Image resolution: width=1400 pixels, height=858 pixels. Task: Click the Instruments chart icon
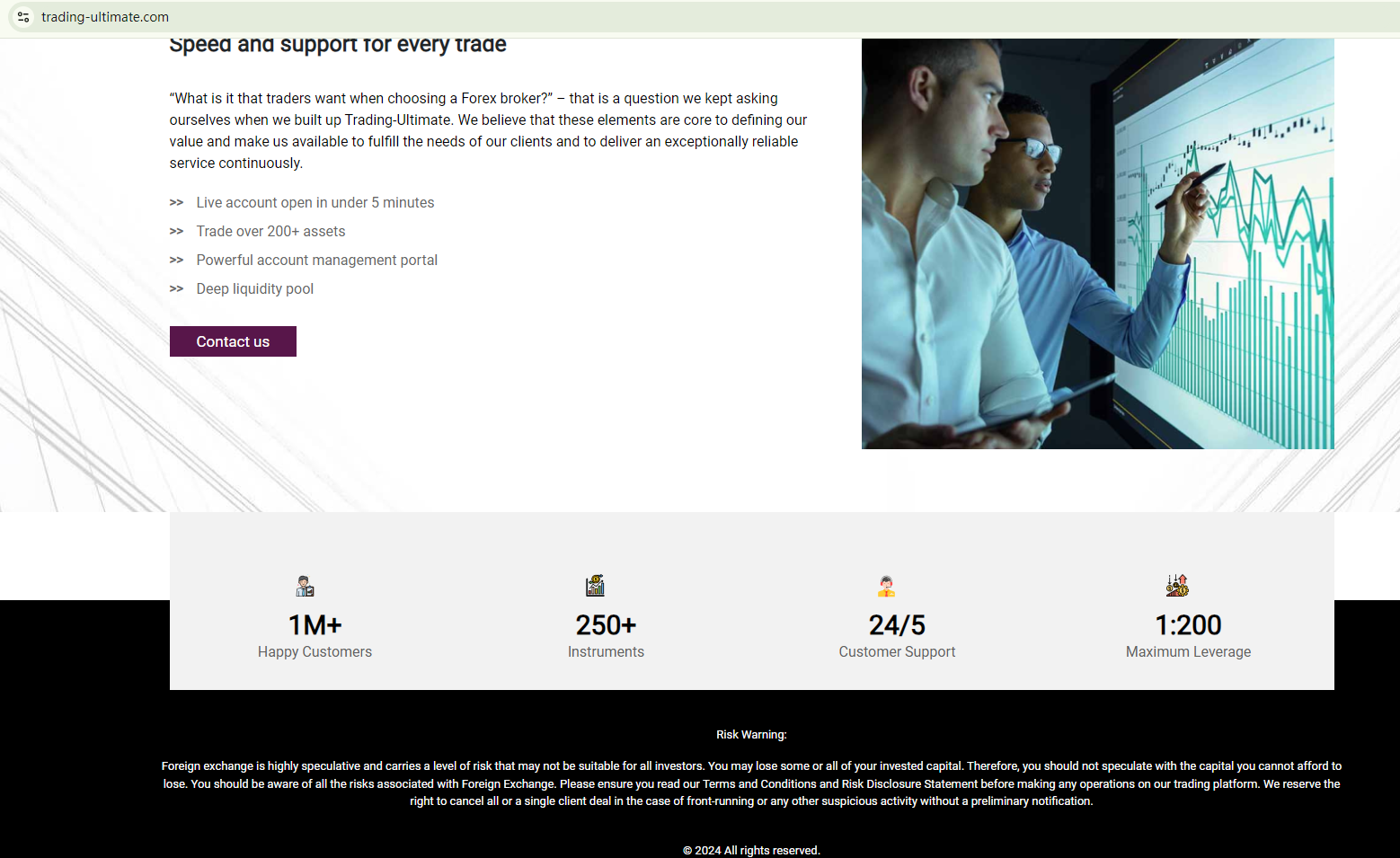coord(596,586)
